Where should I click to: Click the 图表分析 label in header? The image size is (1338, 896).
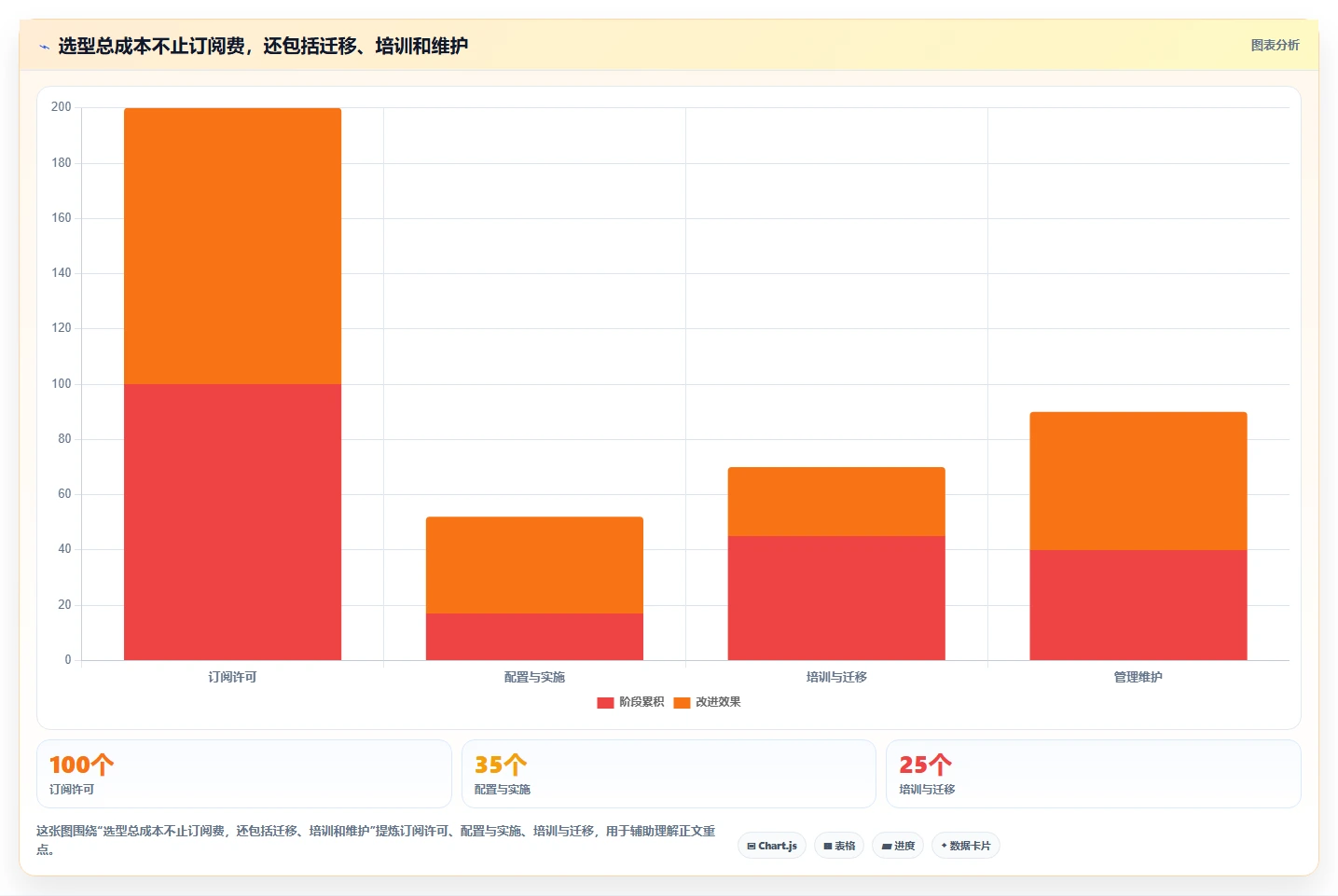click(x=1275, y=45)
